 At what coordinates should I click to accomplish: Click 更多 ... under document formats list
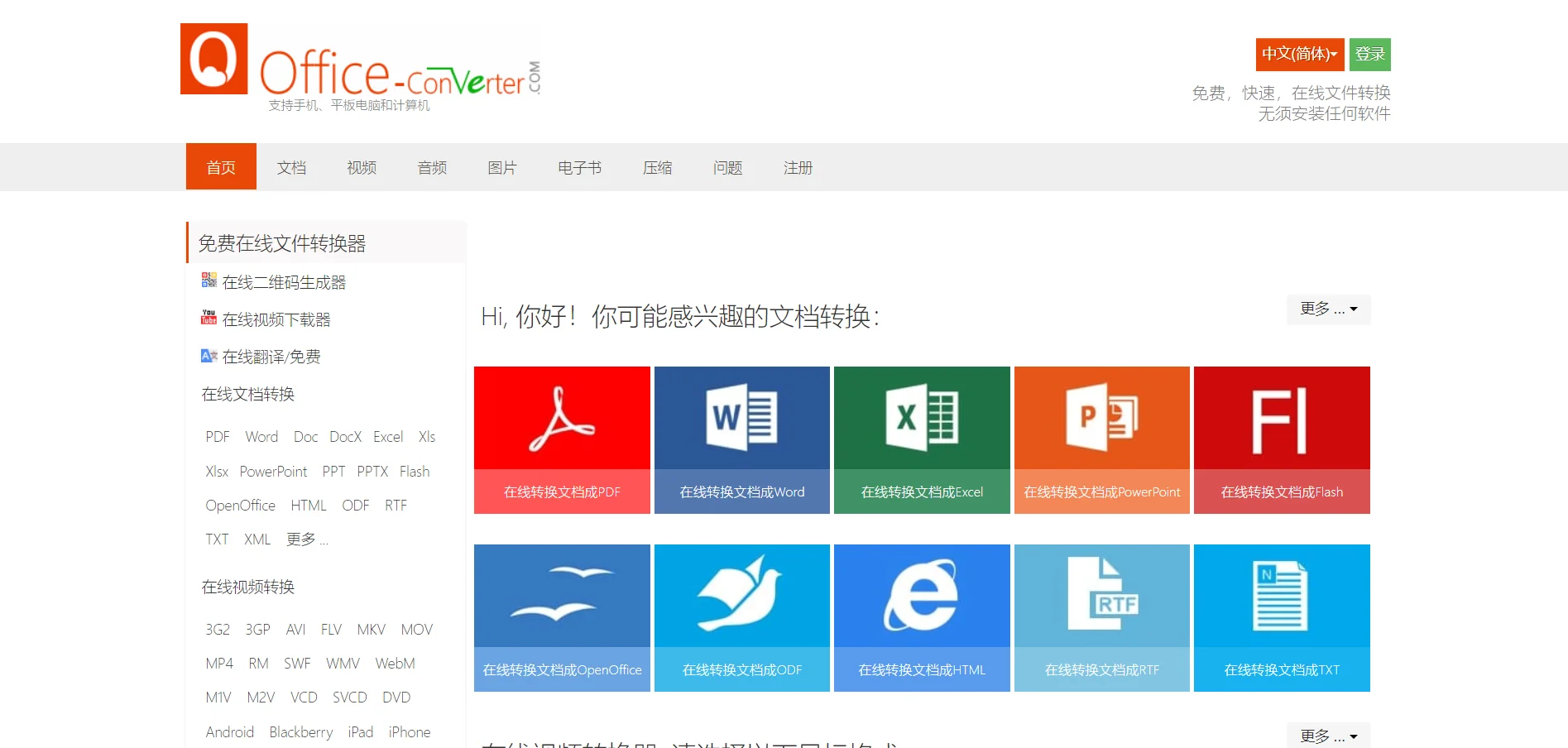pyautogui.click(x=307, y=539)
